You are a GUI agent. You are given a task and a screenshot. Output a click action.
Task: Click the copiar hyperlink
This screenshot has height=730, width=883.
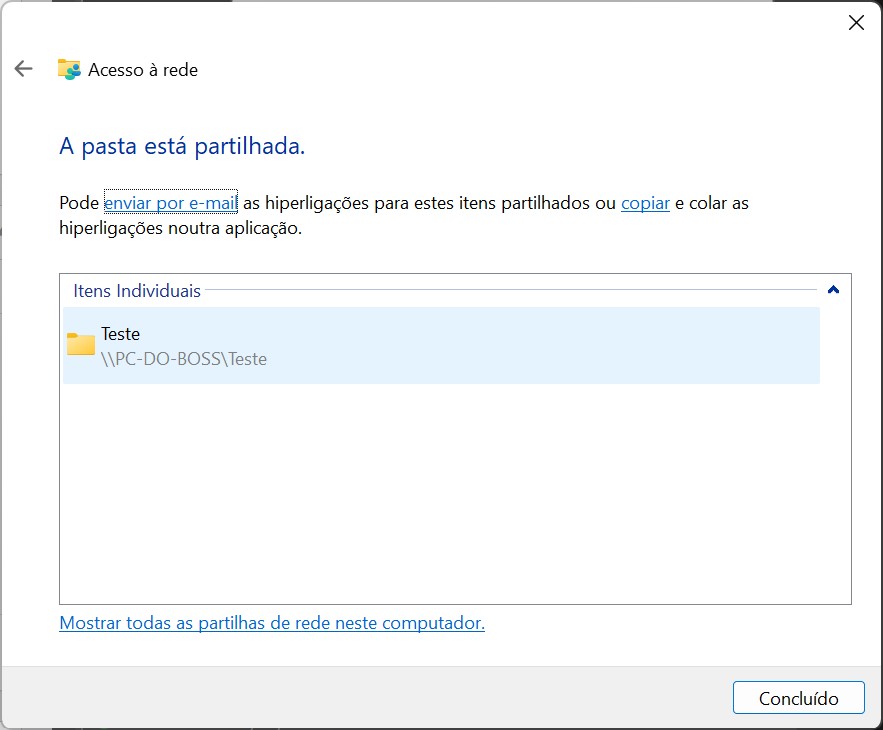tap(645, 203)
